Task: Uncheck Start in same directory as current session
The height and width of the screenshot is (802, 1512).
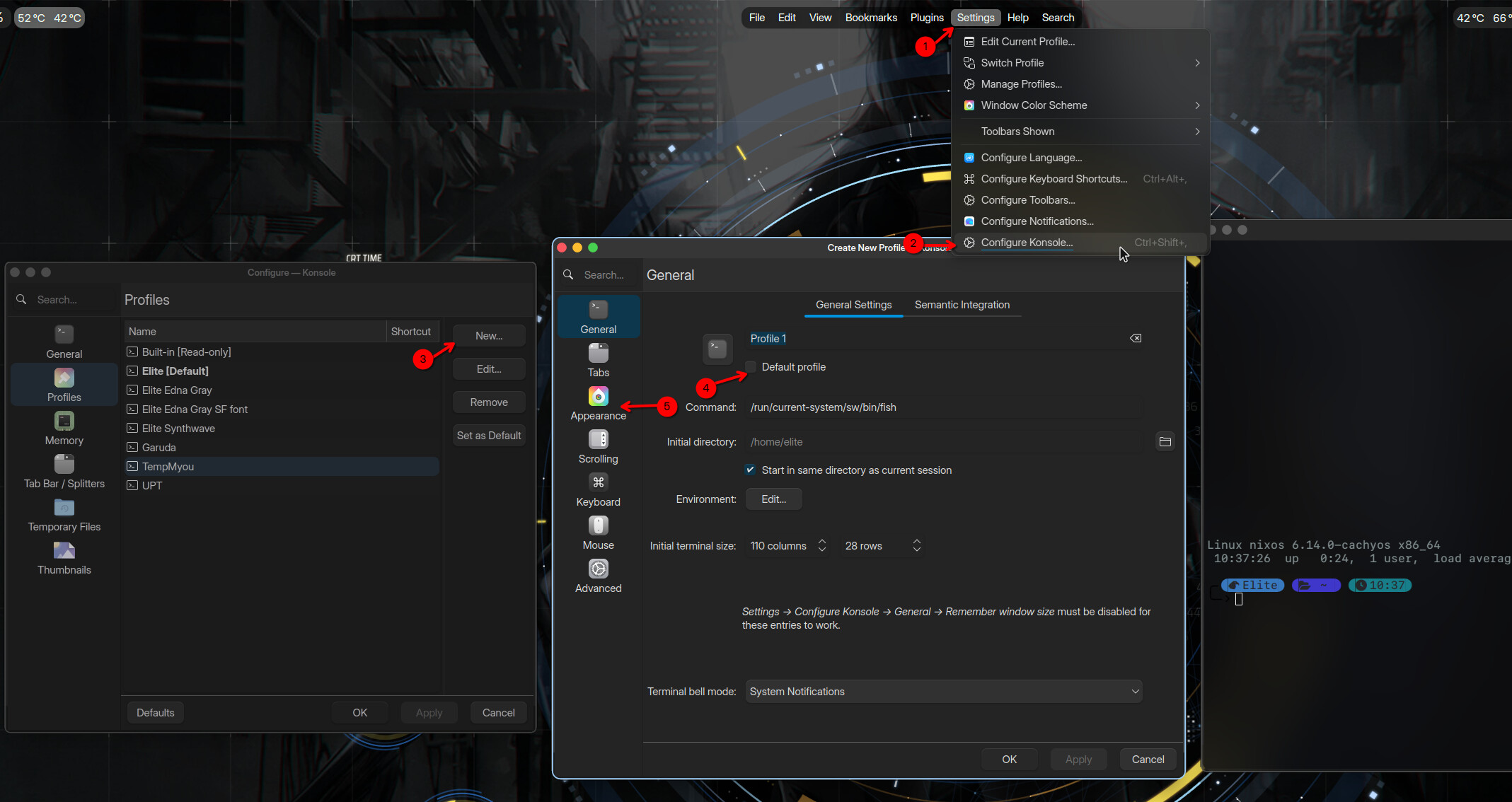Action: click(751, 470)
